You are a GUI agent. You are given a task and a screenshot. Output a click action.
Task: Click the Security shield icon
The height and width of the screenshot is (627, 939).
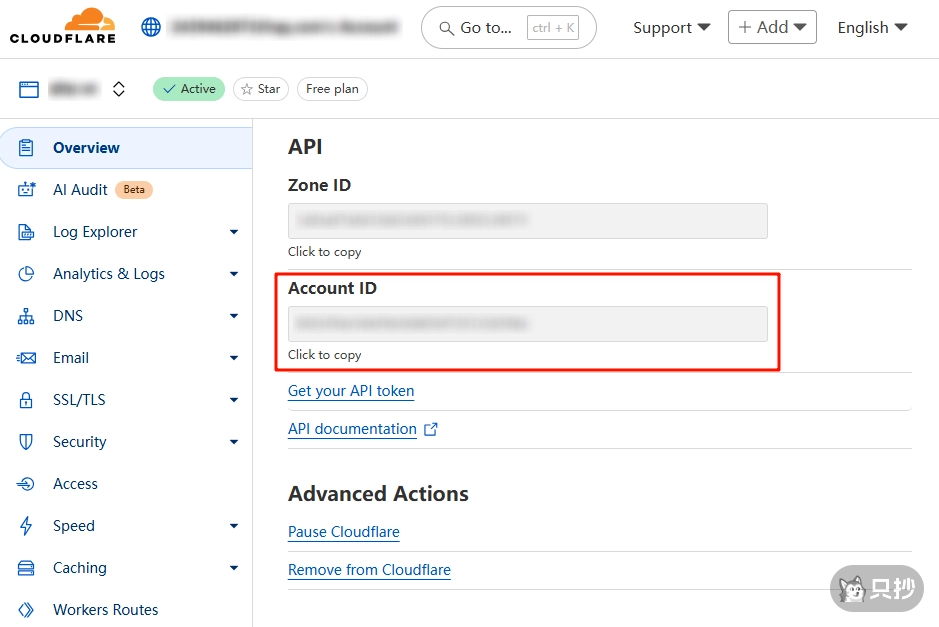click(27, 442)
